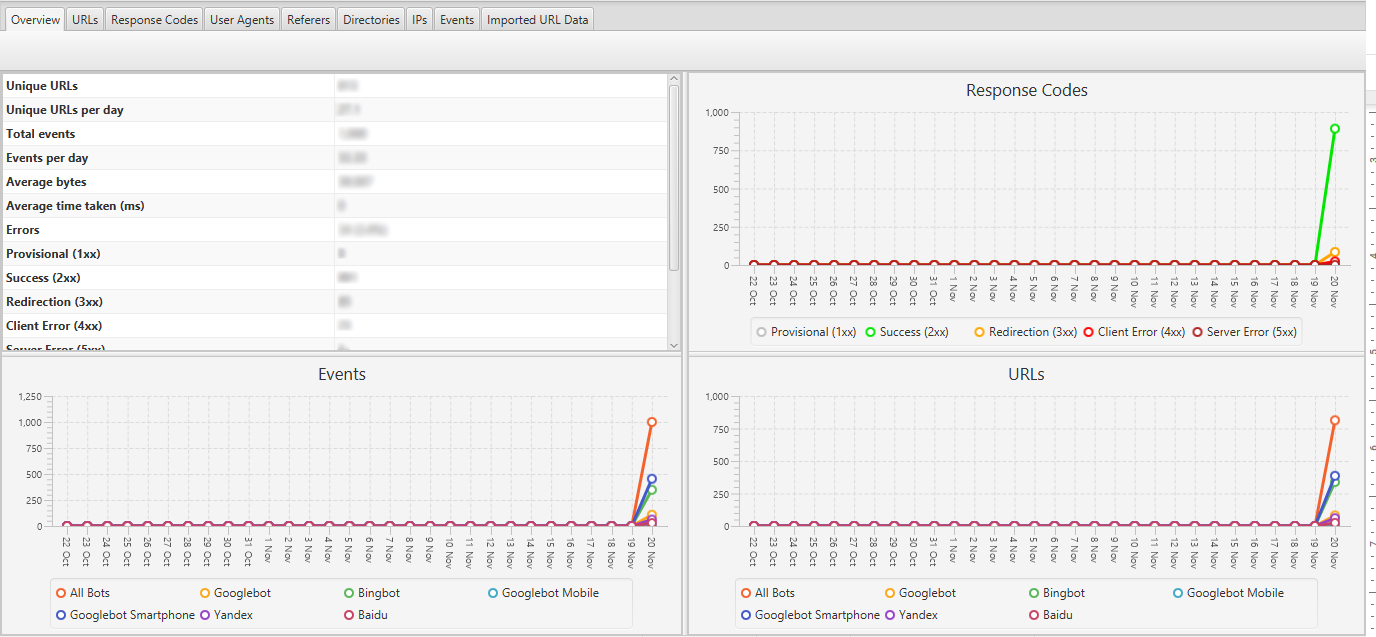Select the User Agents tab
Image resolution: width=1376 pixels, height=637 pixels.
coord(241,20)
